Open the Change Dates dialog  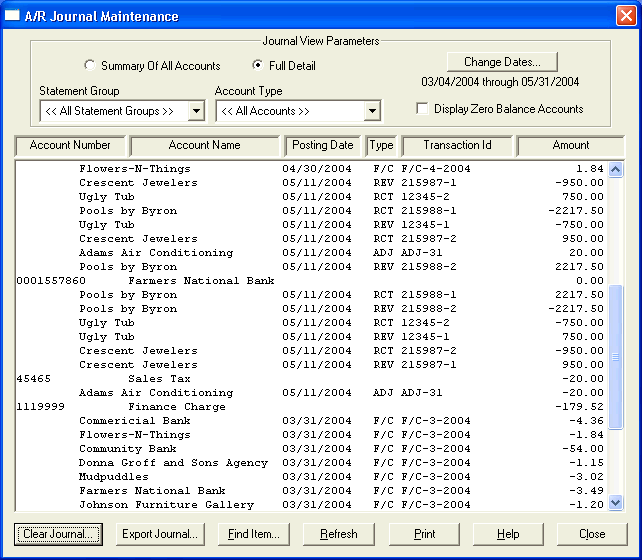click(x=502, y=62)
